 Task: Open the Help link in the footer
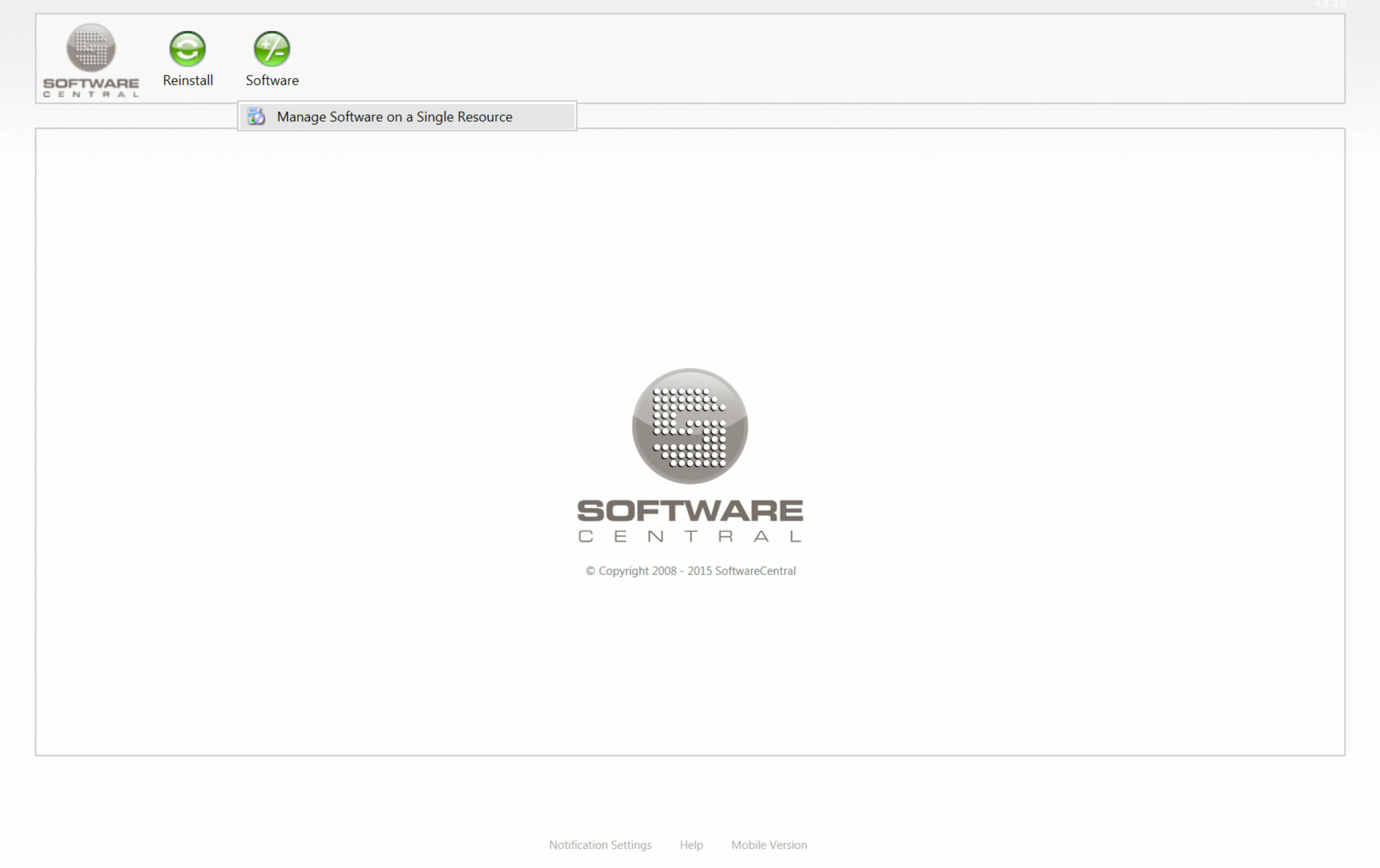pos(691,845)
